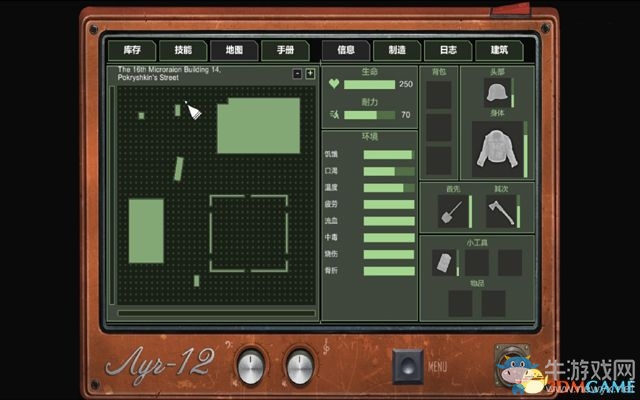Viewport: 640px width, 400px height.
Task: Select the shovel in primary weapon slot
Action: (x=452, y=211)
